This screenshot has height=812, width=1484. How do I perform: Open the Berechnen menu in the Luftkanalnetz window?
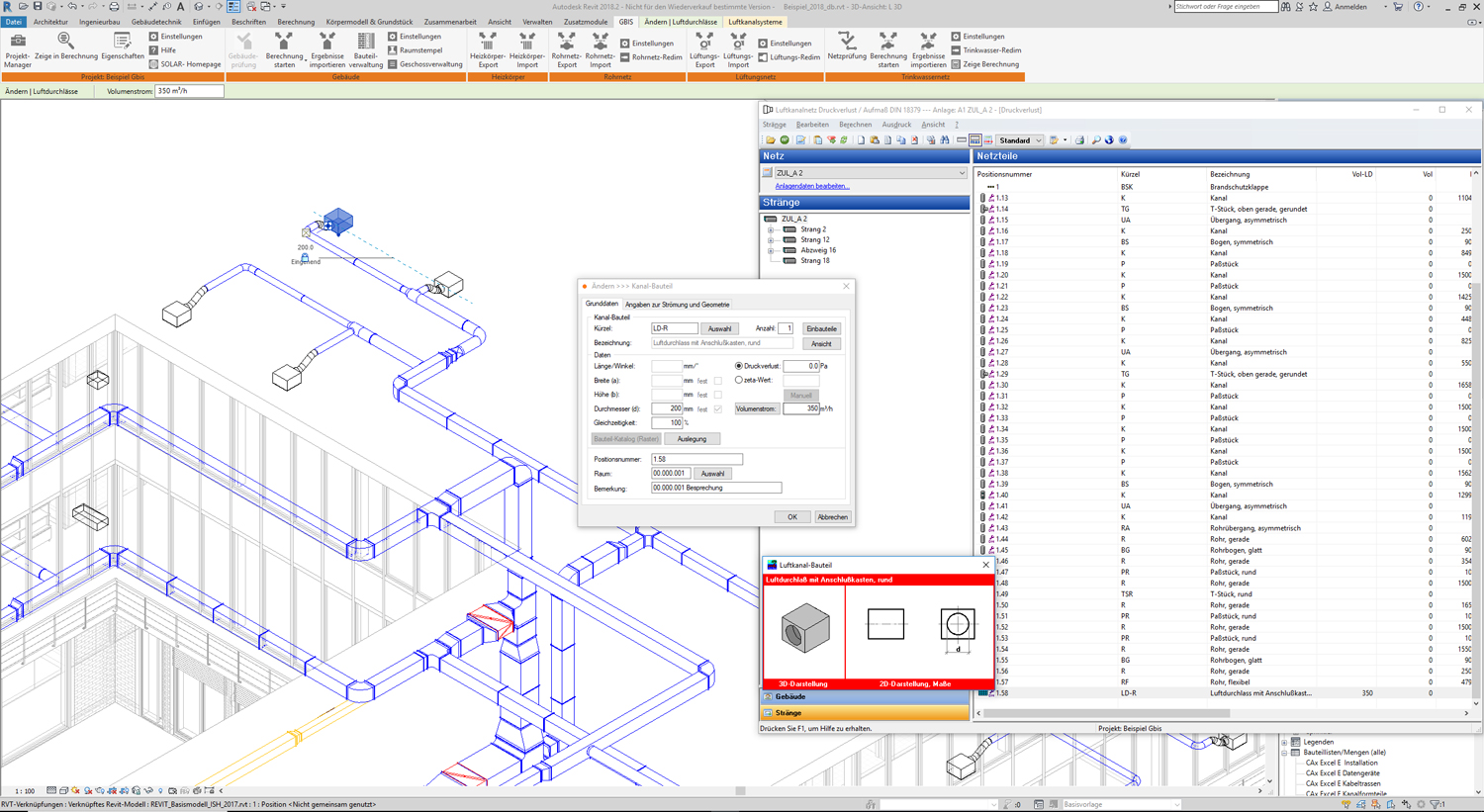tap(855, 125)
